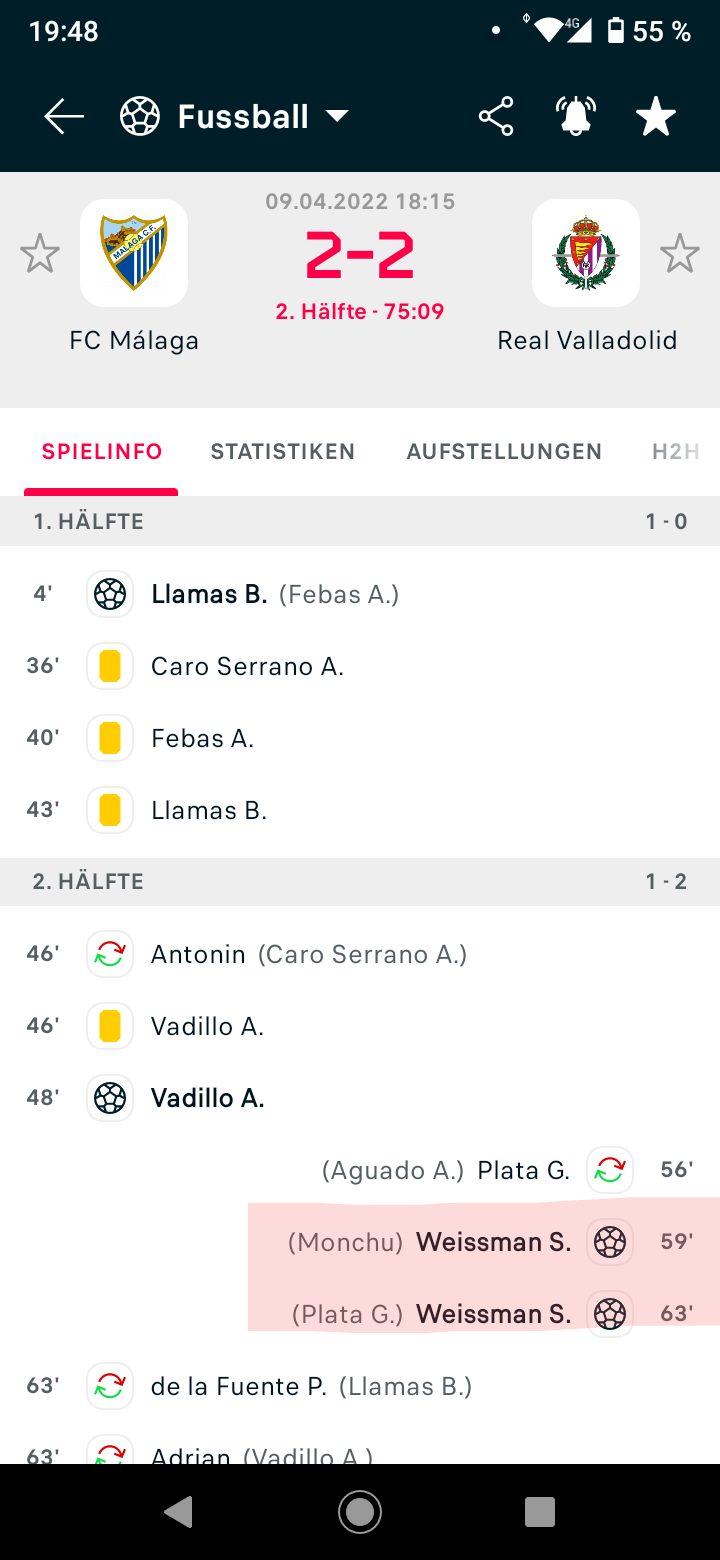Toggle the notification bell icon
720x1560 pixels.
pyautogui.click(x=576, y=117)
